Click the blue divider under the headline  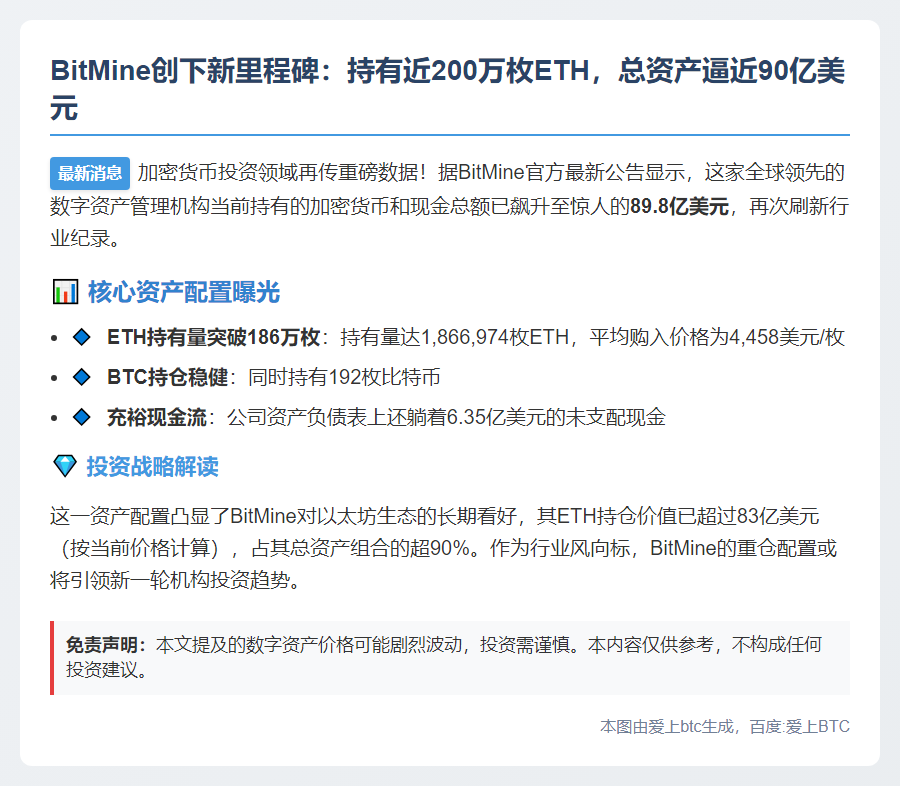[450, 134]
